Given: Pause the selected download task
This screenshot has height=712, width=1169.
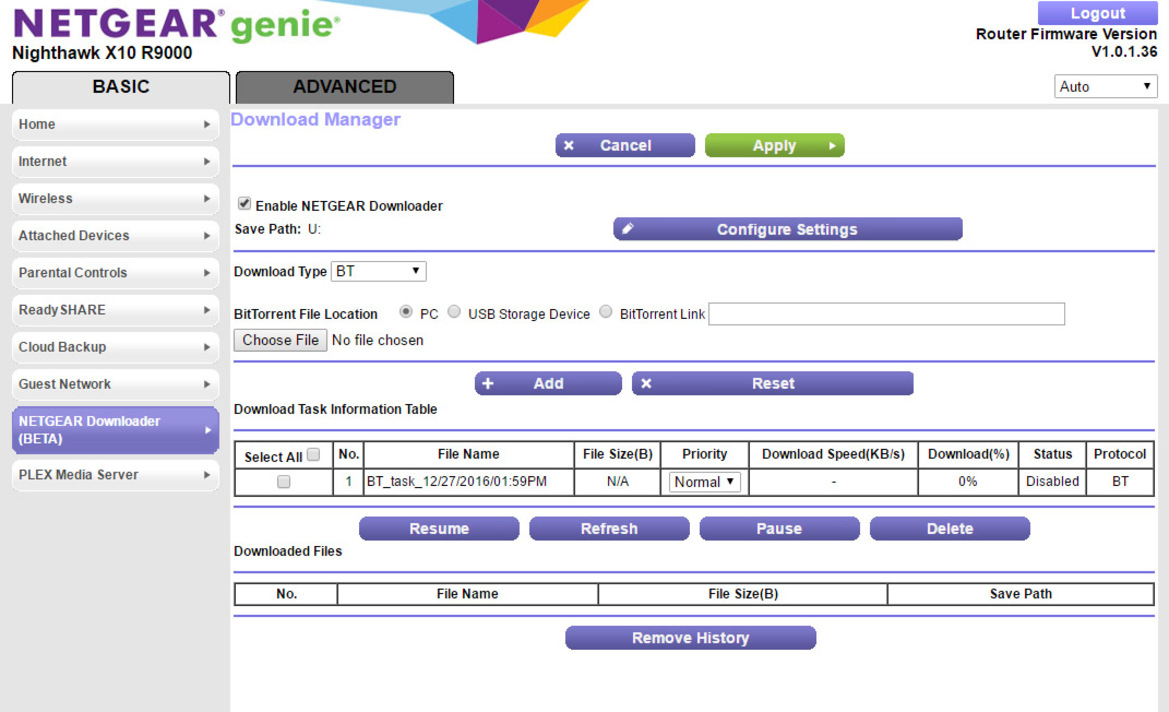Looking at the screenshot, I should click(x=779, y=529).
